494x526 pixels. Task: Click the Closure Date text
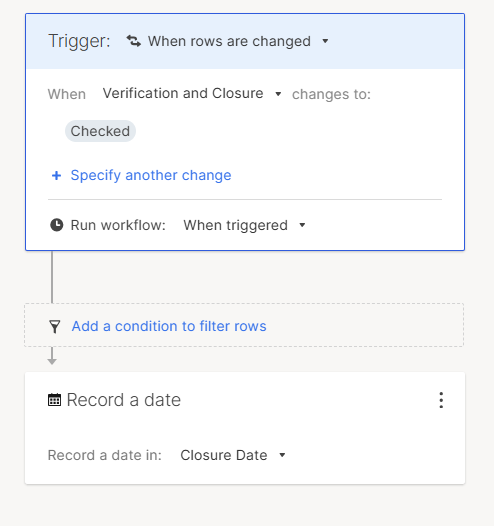(224, 455)
